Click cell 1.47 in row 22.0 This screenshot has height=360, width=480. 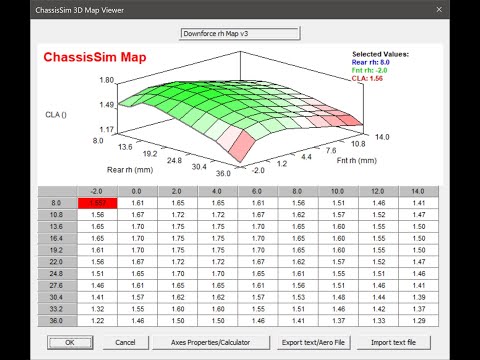419,262
